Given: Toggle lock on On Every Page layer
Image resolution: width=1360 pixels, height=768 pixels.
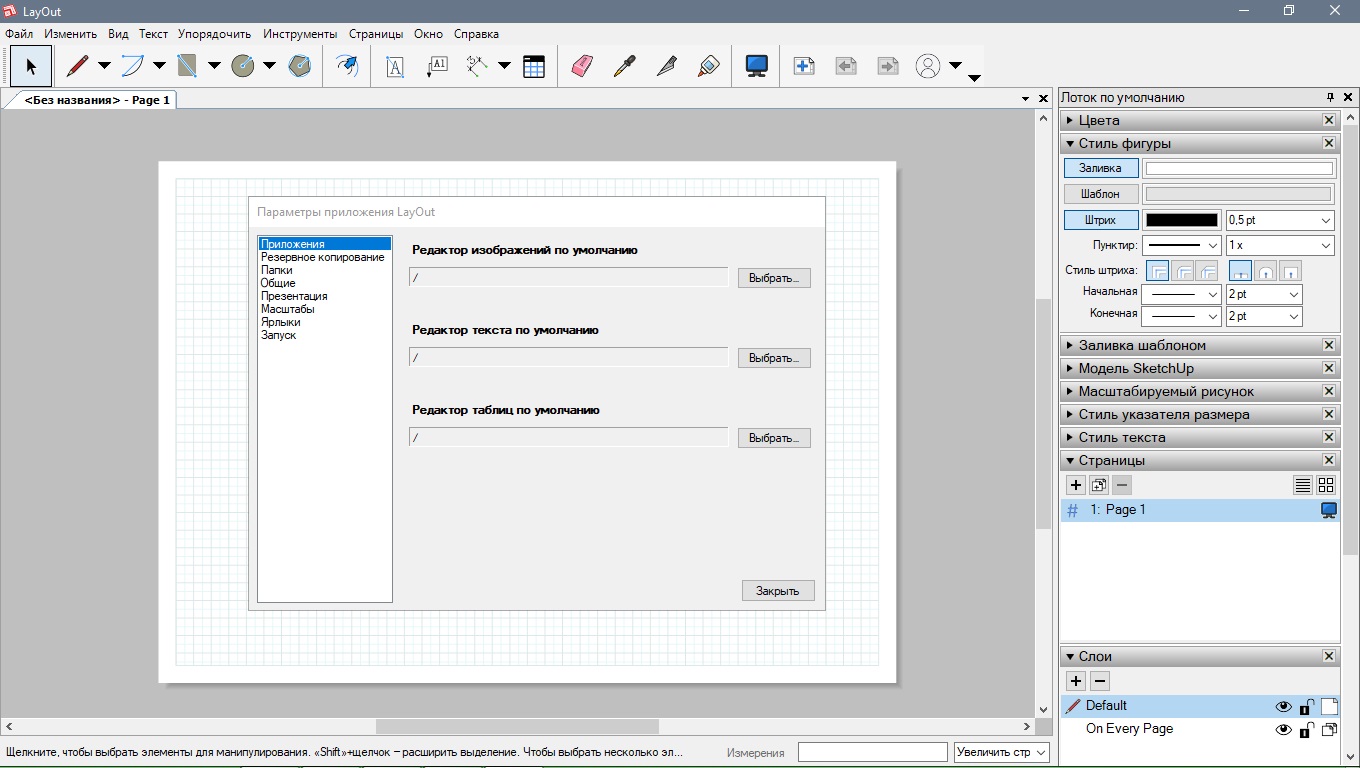Looking at the screenshot, I should click(x=1306, y=730).
